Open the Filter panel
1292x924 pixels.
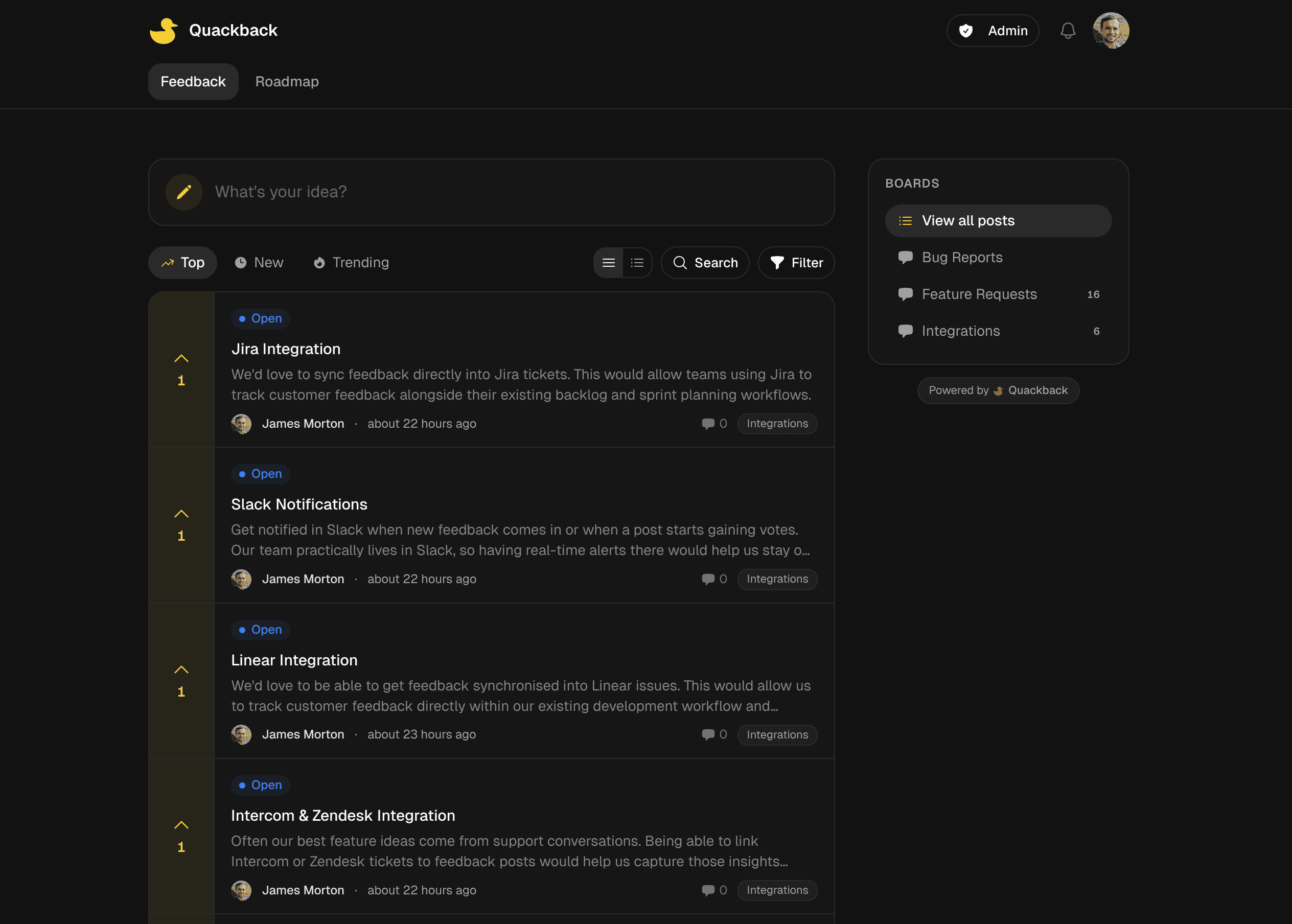coord(795,262)
